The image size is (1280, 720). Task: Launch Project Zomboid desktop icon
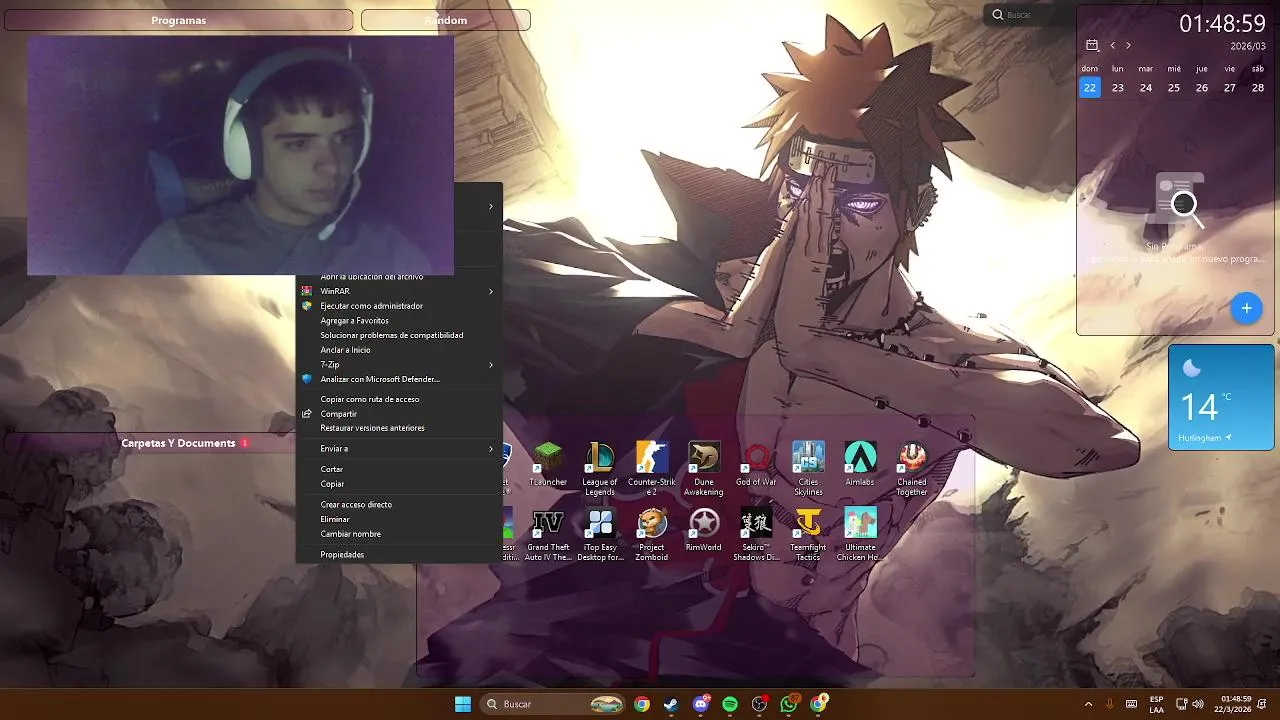[x=652, y=534]
